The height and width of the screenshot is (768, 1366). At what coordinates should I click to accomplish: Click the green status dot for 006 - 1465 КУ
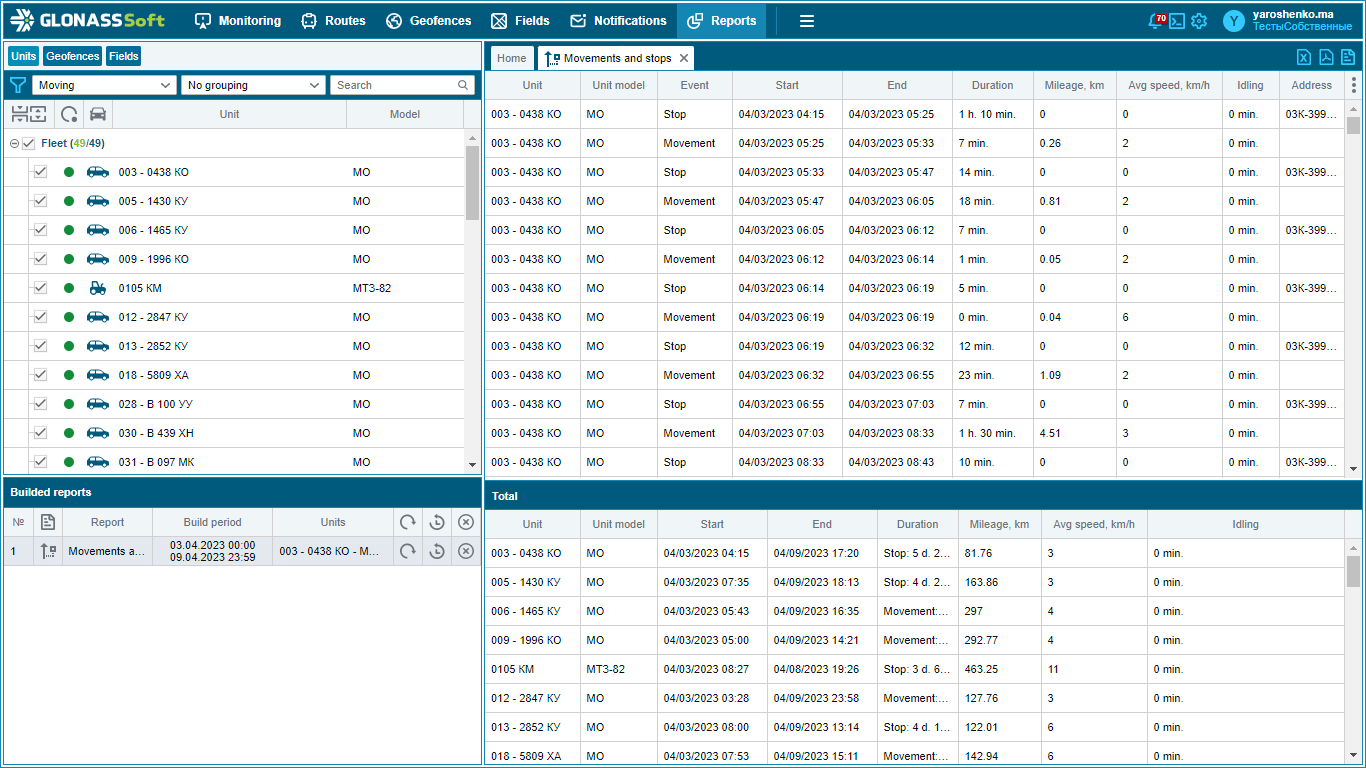point(69,230)
